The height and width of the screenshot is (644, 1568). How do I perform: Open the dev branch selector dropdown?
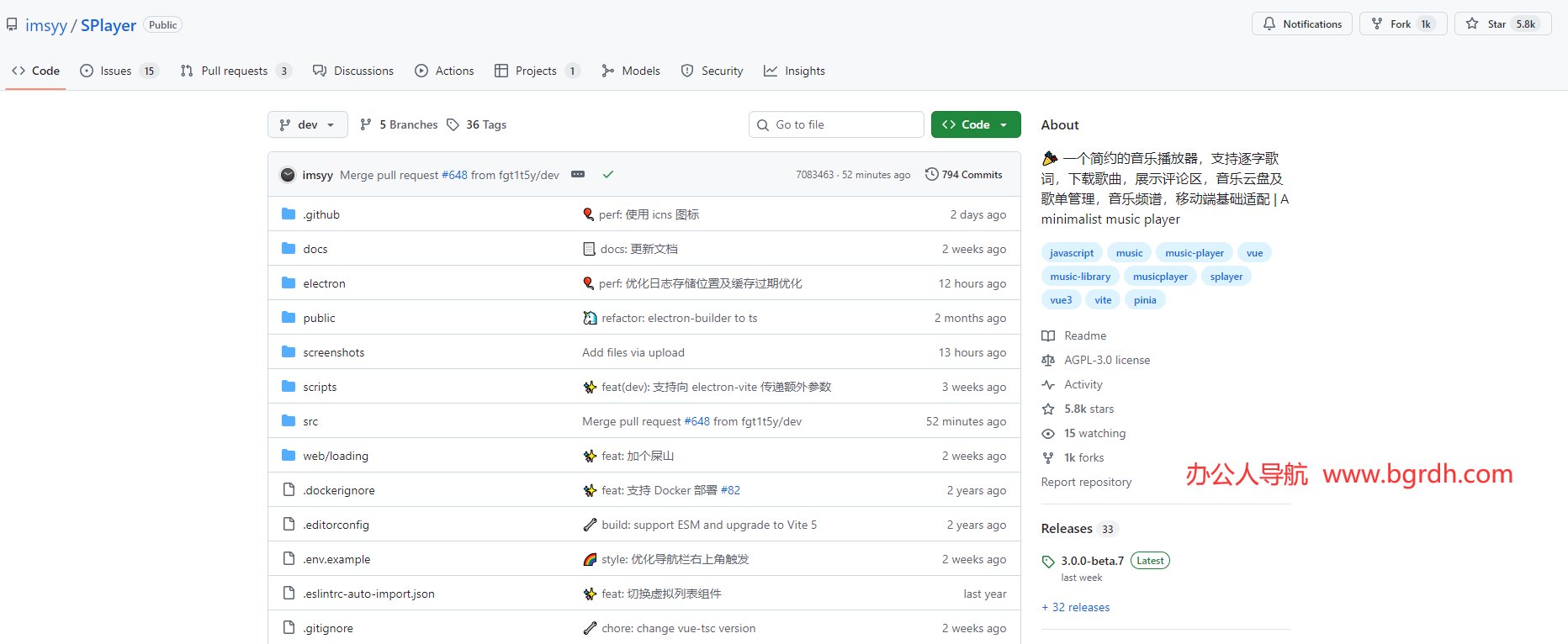(x=307, y=124)
